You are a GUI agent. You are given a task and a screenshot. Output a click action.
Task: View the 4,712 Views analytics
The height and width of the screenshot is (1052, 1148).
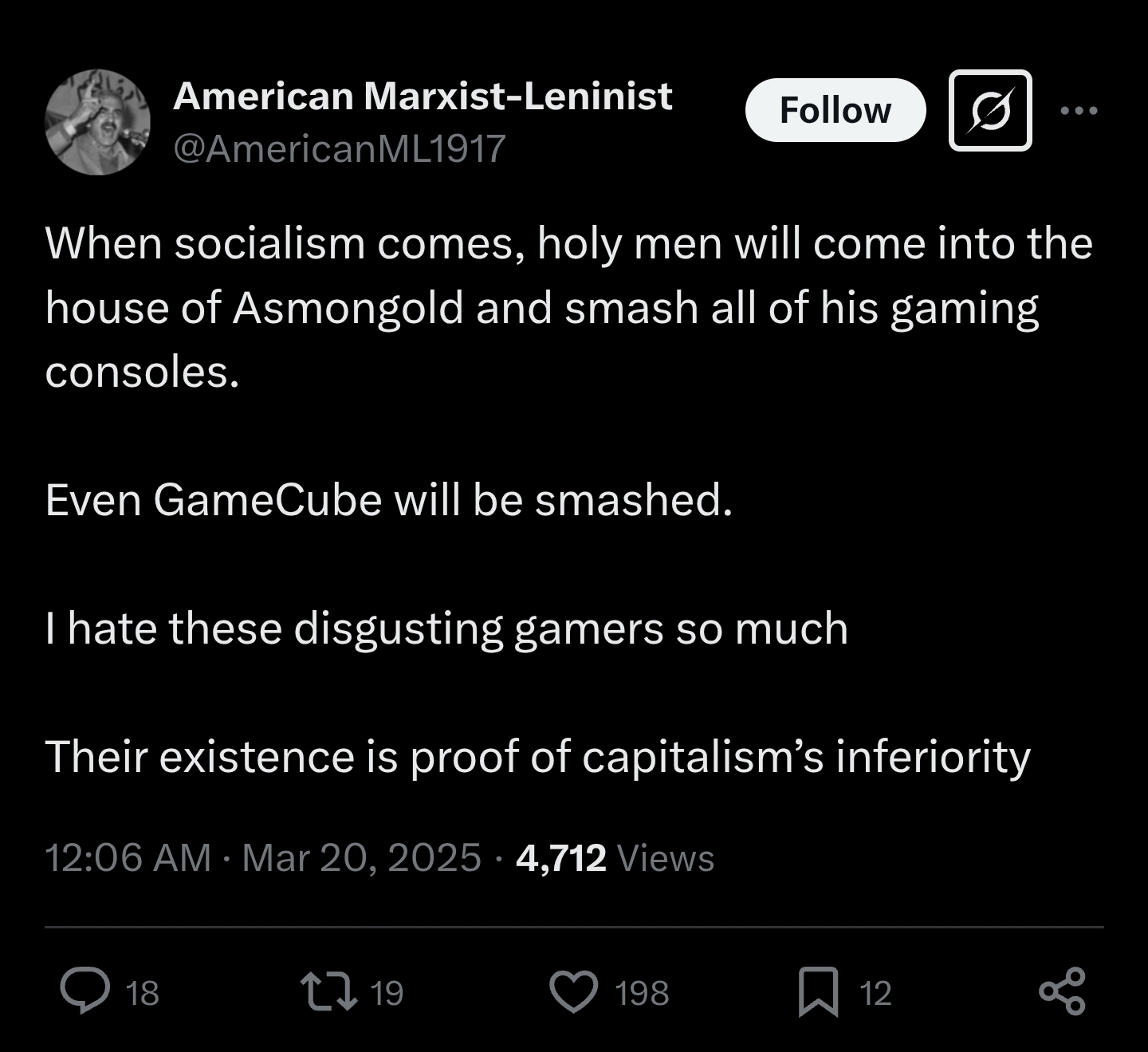615,858
